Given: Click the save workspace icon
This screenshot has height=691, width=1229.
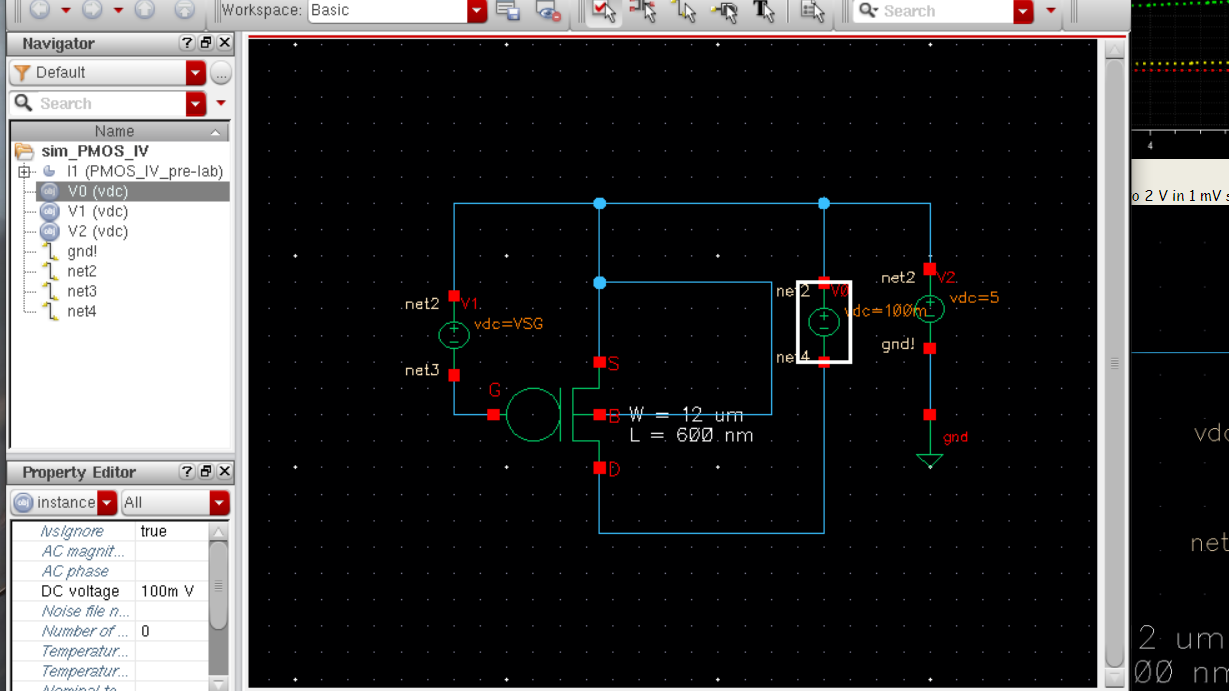Looking at the screenshot, I should tap(508, 11).
